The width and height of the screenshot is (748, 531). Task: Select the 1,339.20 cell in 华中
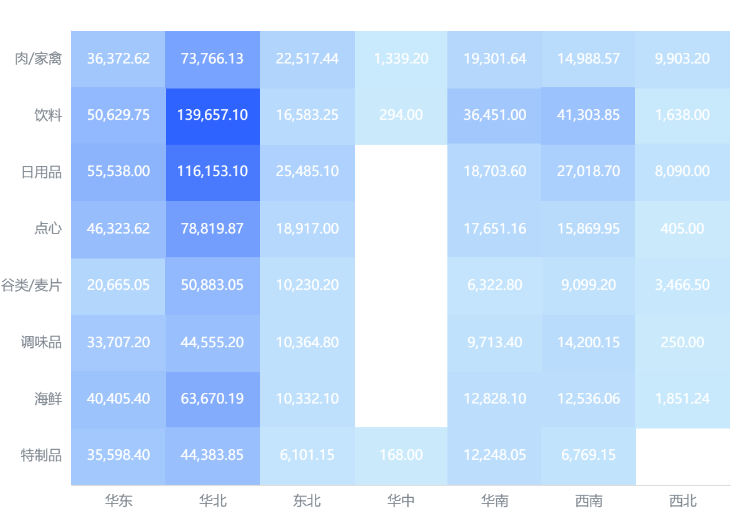(x=401, y=59)
